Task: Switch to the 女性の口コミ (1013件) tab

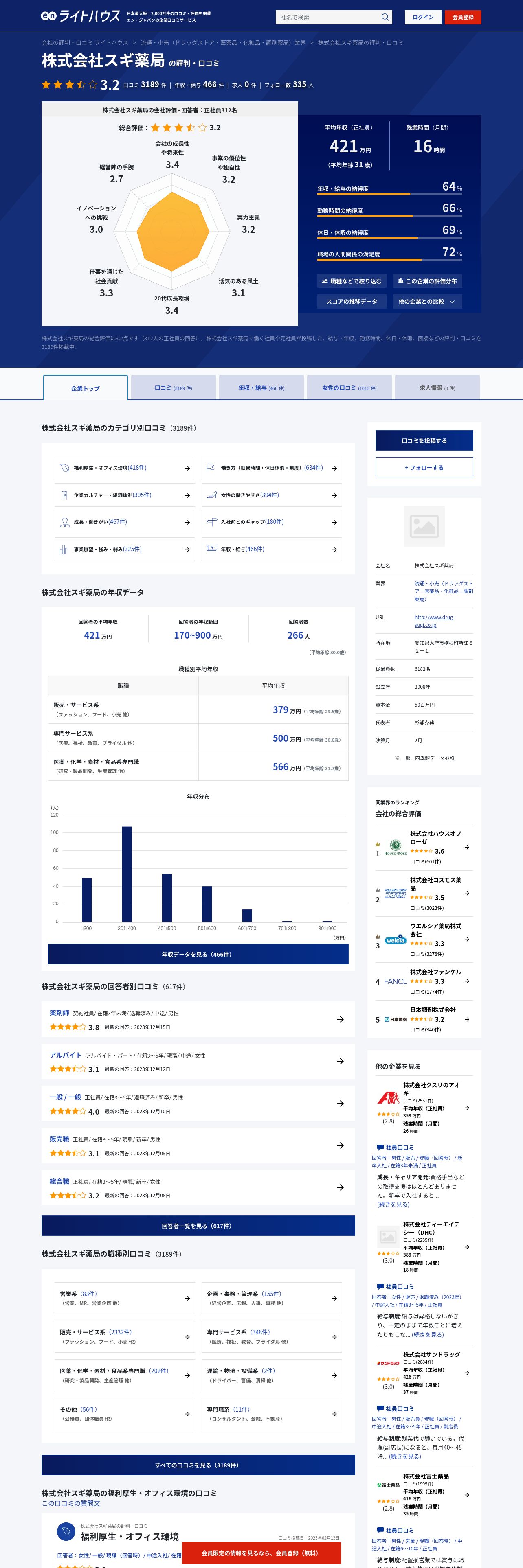Action: click(349, 388)
